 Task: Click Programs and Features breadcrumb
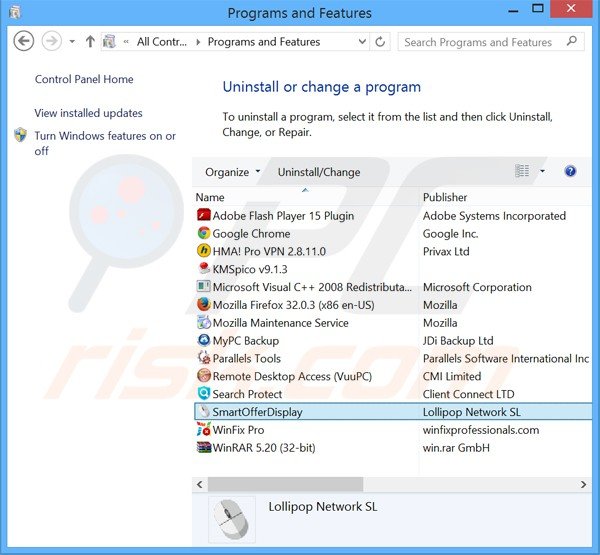click(264, 41)
